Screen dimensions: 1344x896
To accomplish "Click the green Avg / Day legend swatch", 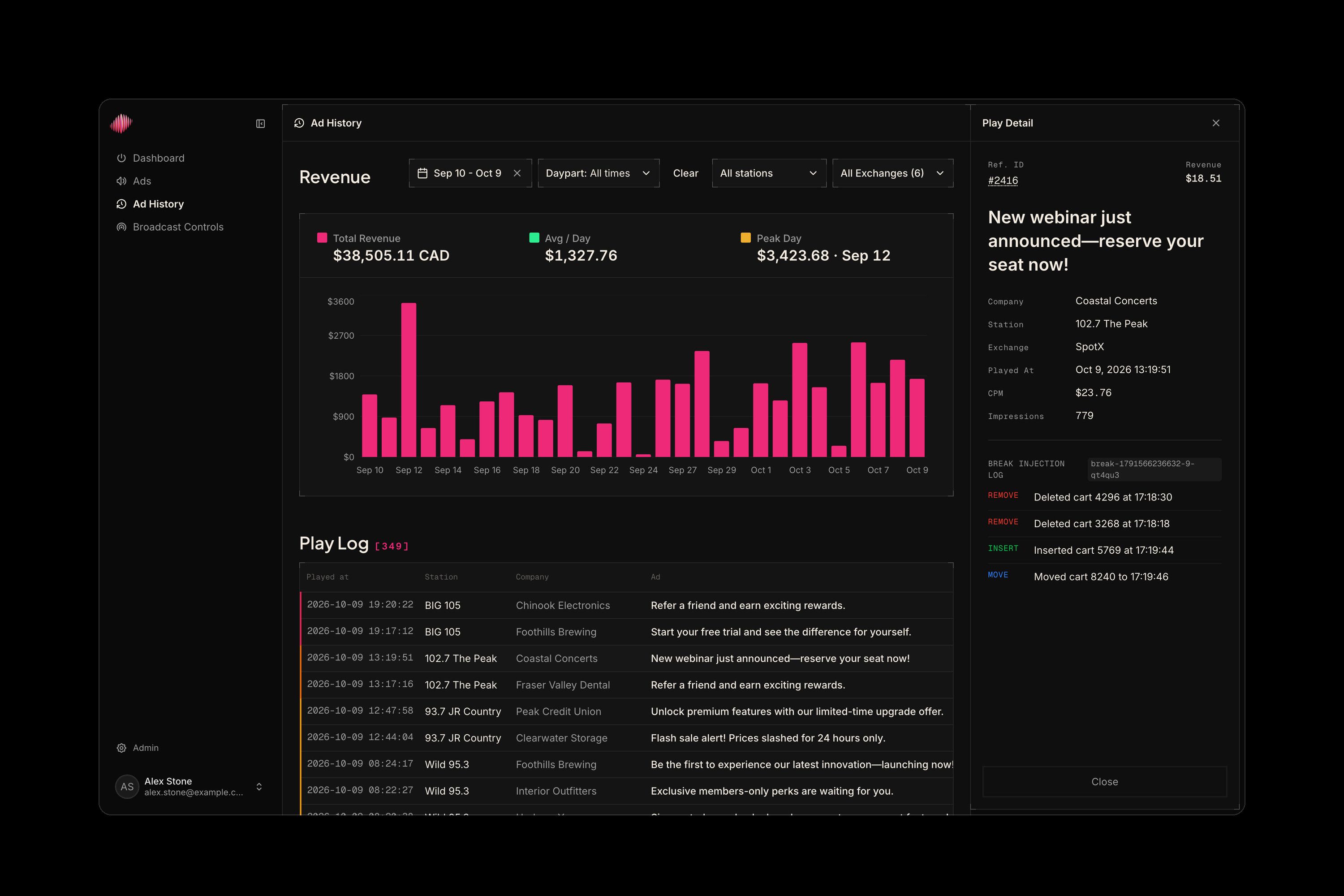I will coord(534,238).
